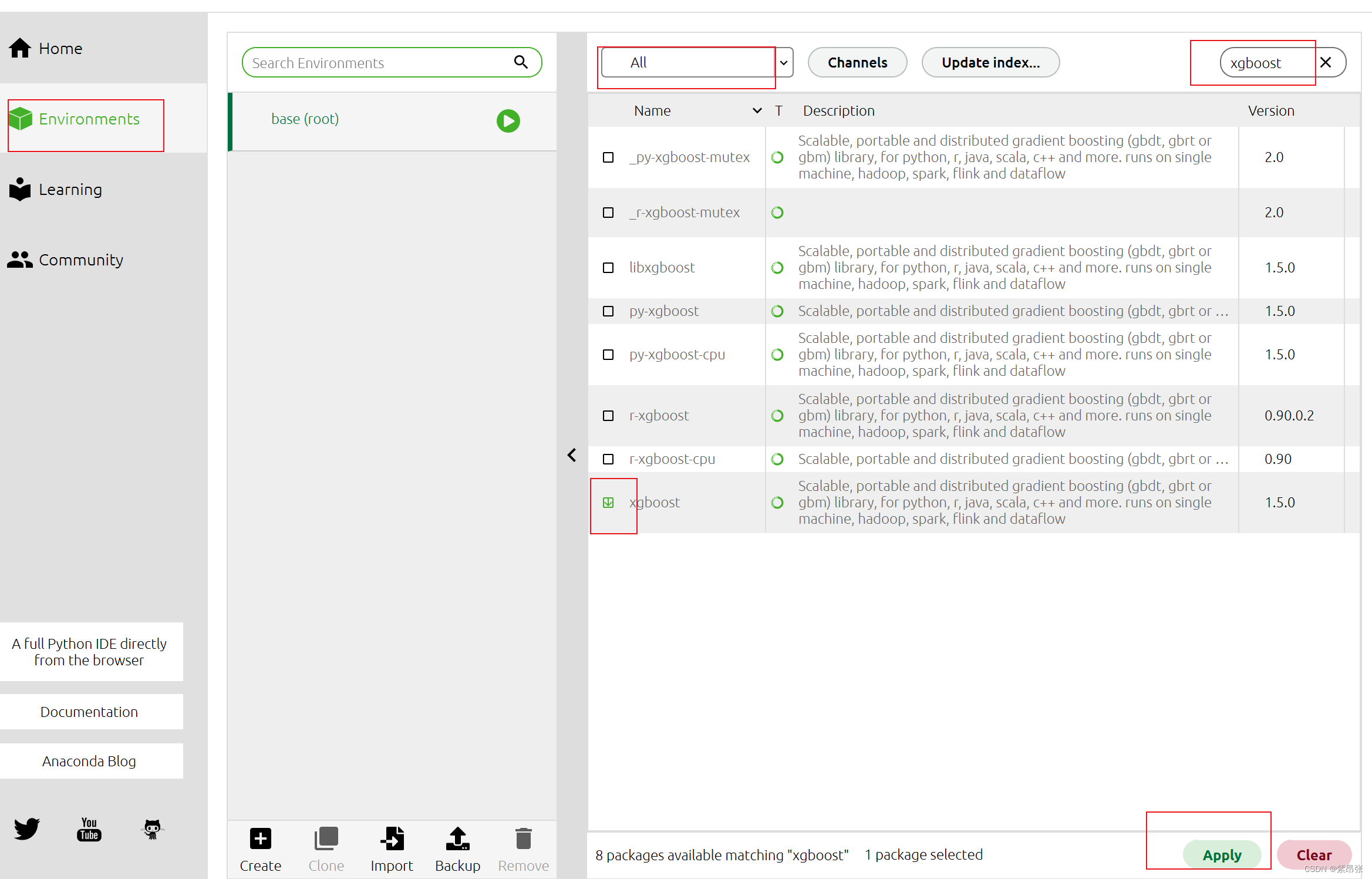Check the py-xgboost package checkbox
Viewport: 1372px width, 879px height.
608,311
